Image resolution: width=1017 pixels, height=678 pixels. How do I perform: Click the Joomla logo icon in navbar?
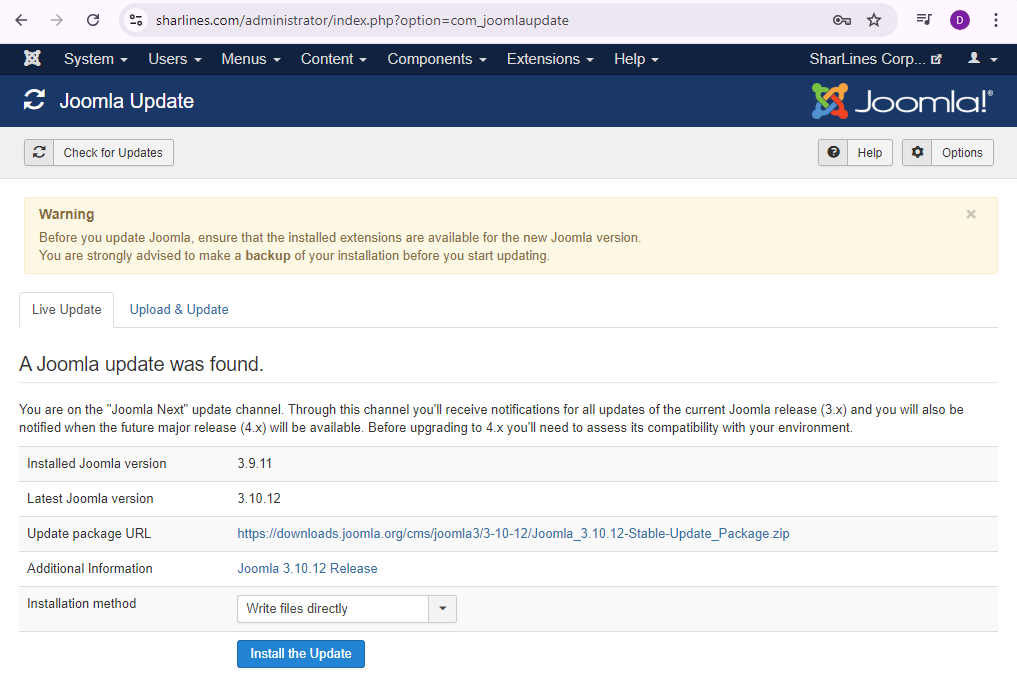pos(32,58)
